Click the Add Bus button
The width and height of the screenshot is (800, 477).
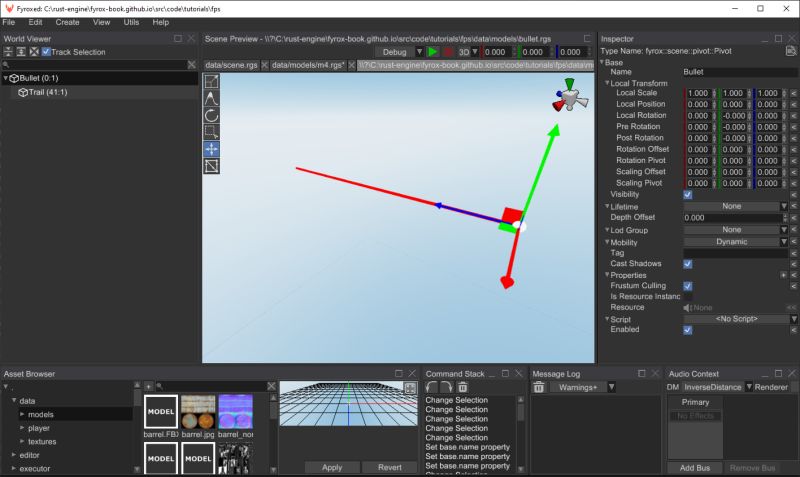click(x=695, y=468)
